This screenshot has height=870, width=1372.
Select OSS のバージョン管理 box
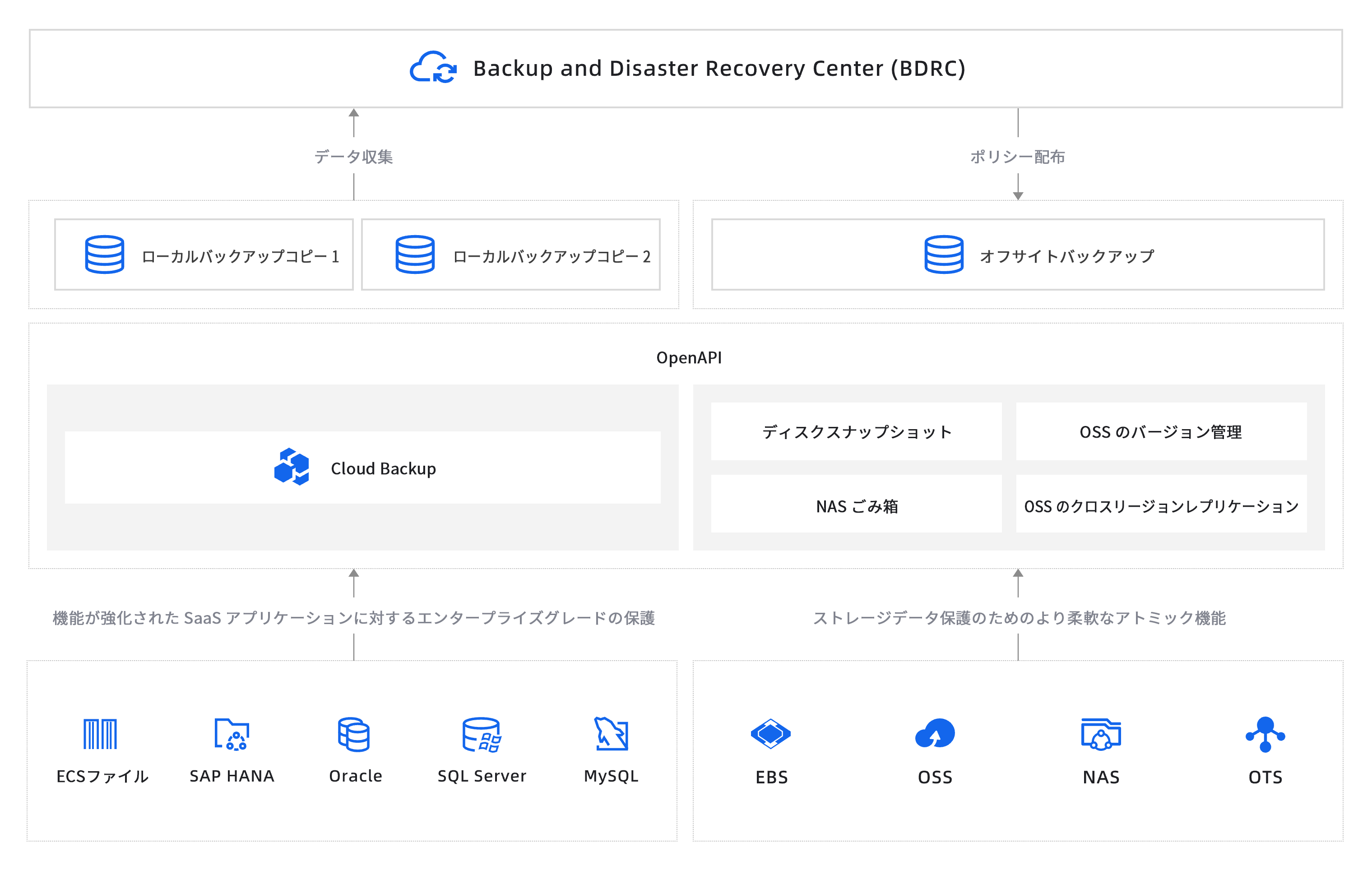coord(1161,432)
